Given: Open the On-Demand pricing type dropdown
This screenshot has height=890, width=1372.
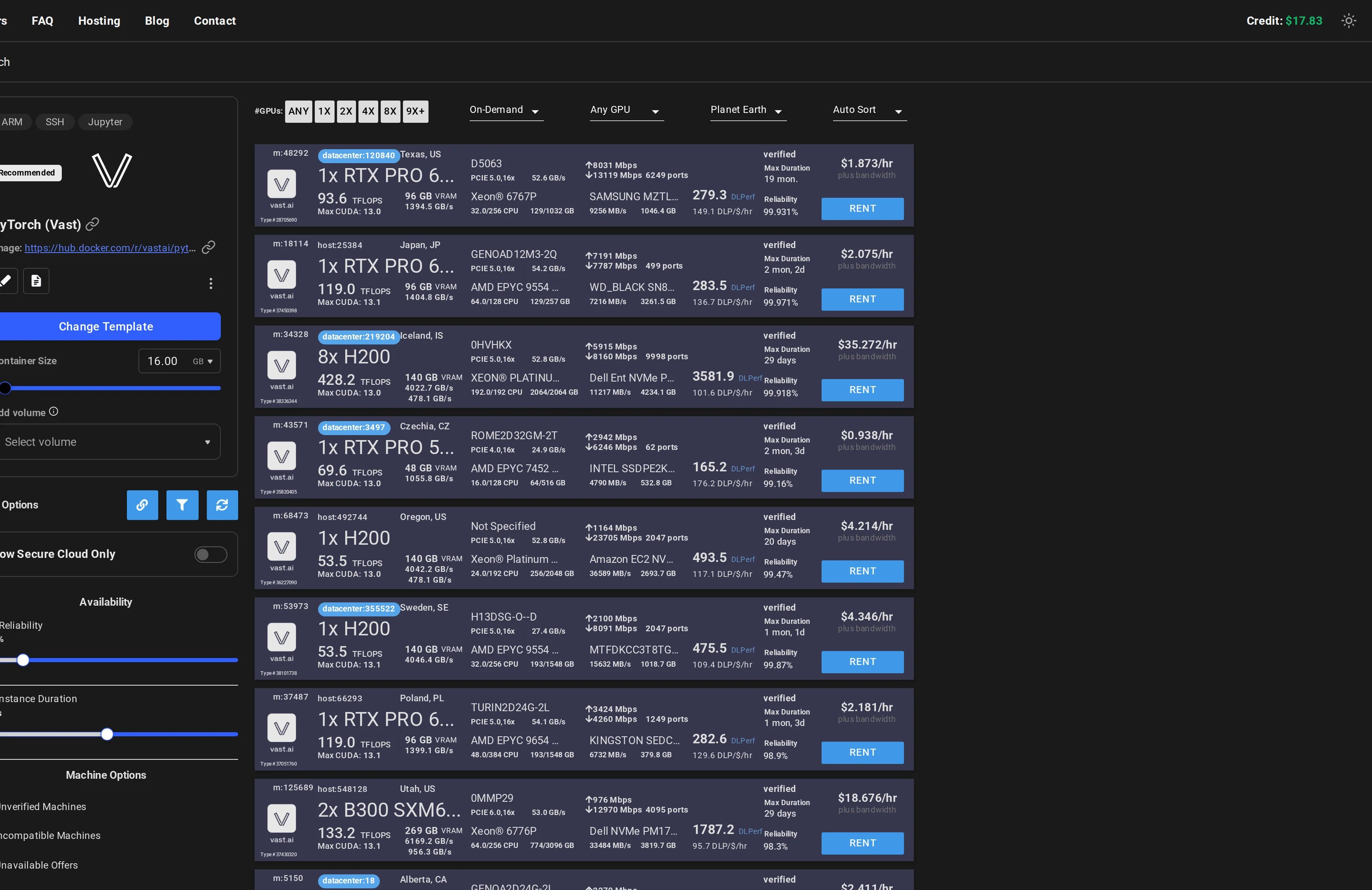Looking at the screenshot, I should 506,110.
